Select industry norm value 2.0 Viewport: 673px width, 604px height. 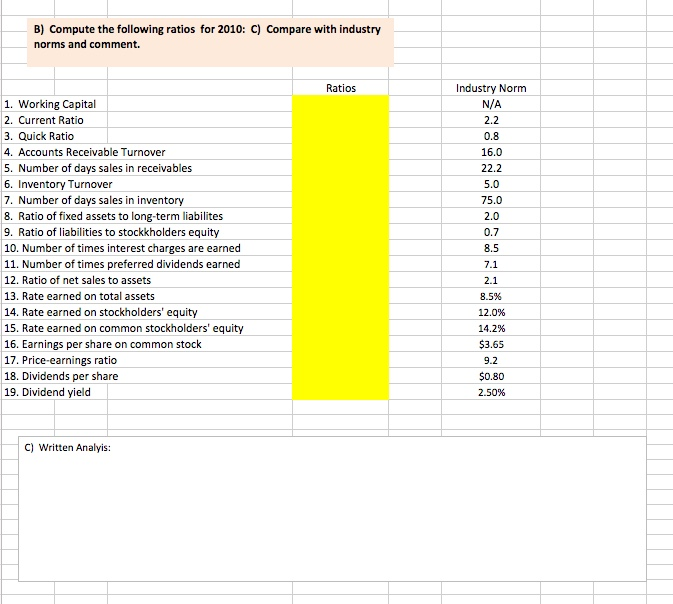491,216
